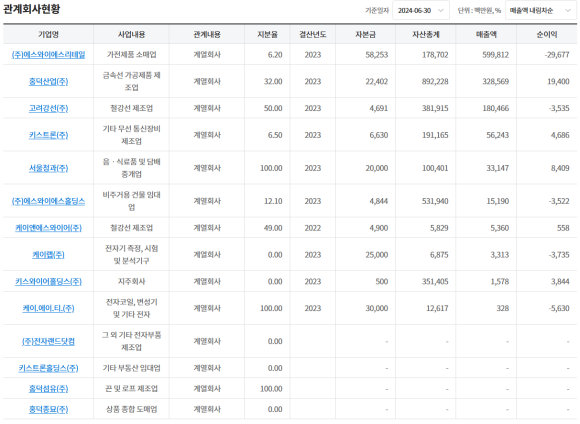
Task: Open the 키스트론홀딩스(주) company link
Action: (x=48, y=368)
